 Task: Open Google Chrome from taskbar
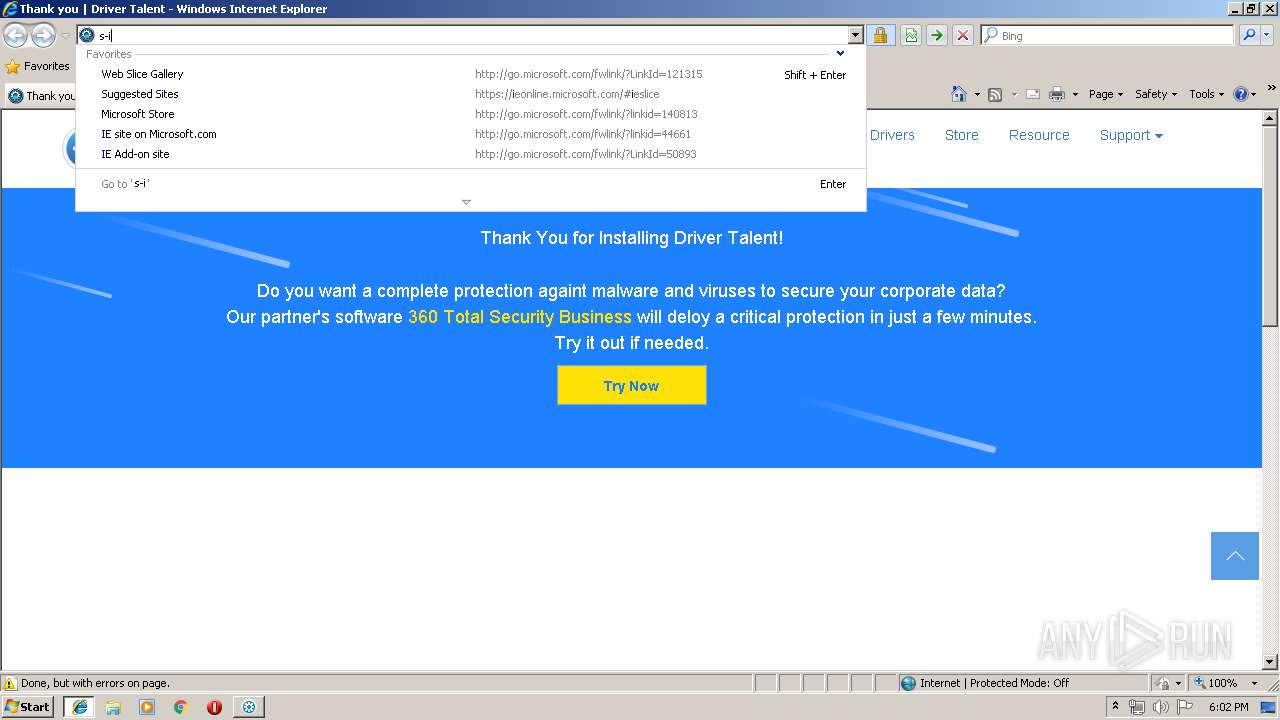[181, 707]
